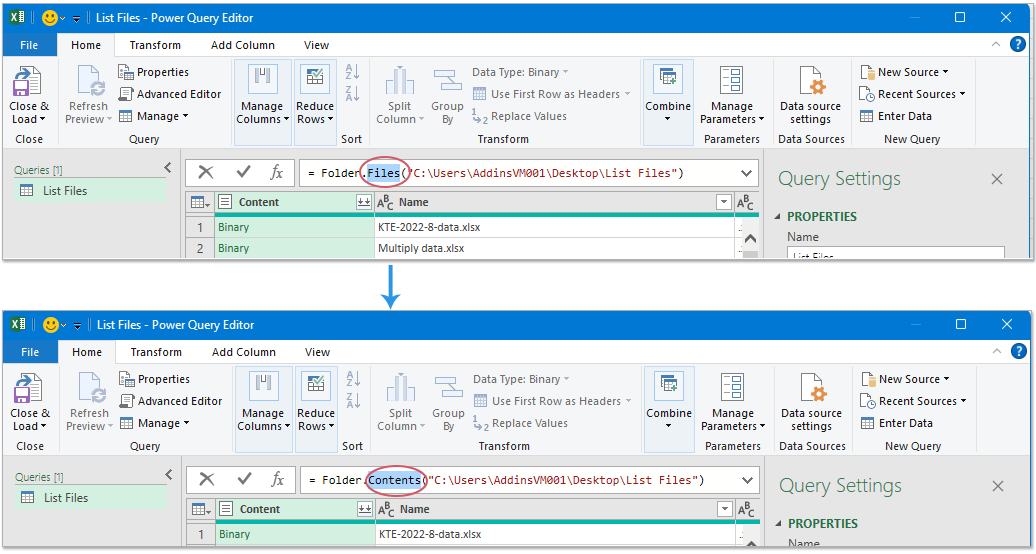Switch to View tab in top window
Image resolution: width=1036 pixels, height=554 pixels.
point(316,45)
